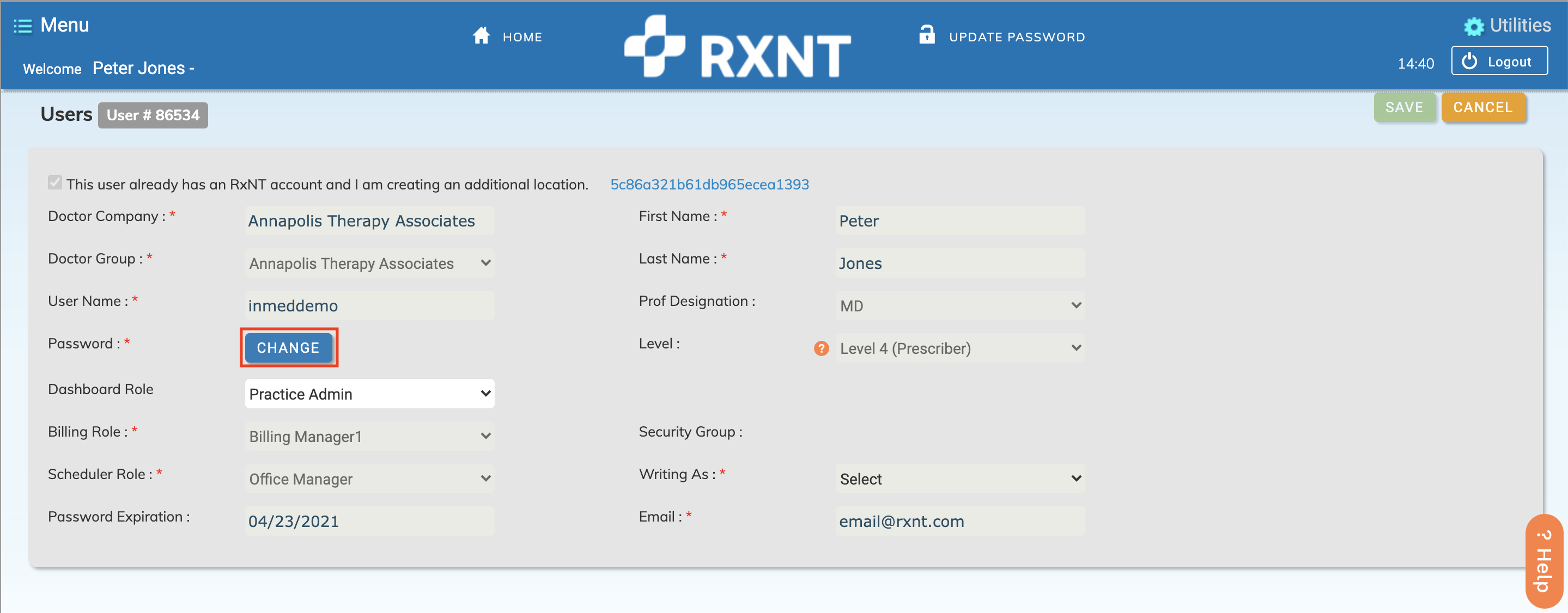Open the Menu label in header
Image resolution: width=1568 pixels, height=613 pixels.
pyautogui.click(x=64, y=25)
